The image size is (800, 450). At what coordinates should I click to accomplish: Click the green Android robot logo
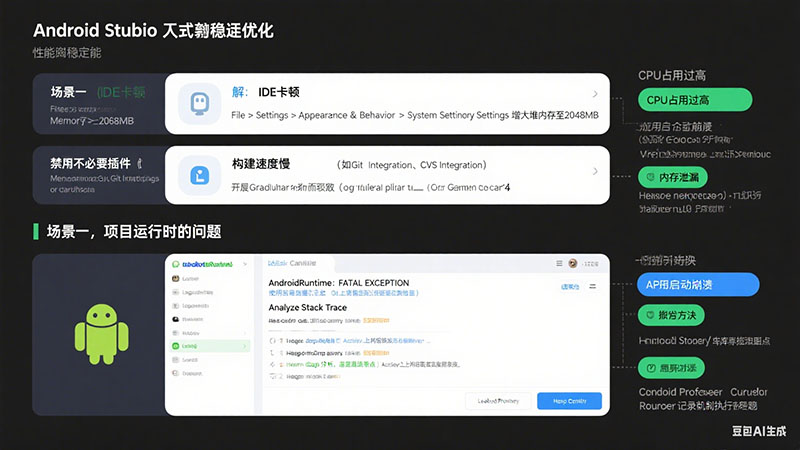(x=102, y=334)
